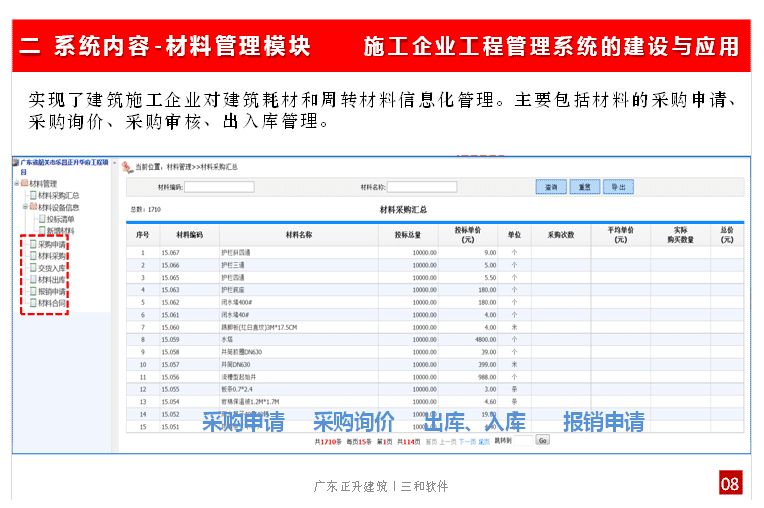Select the row with code 15.067
The height and width of the screenshot is (508, 764).
[435, 253]
